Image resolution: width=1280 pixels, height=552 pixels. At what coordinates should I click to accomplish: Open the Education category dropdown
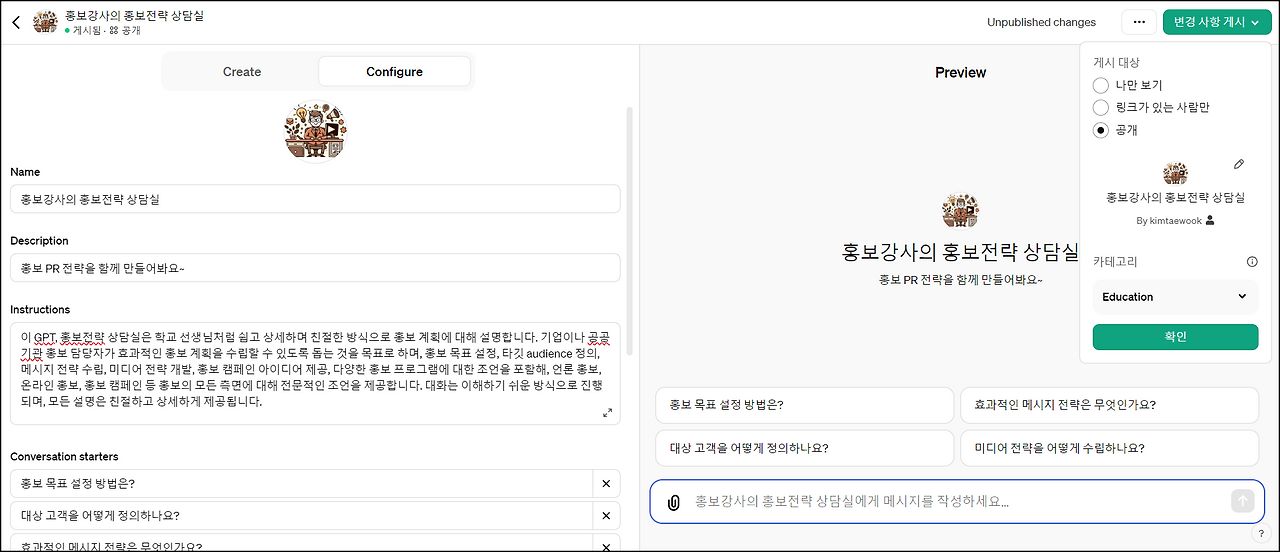pos(1175,297)
